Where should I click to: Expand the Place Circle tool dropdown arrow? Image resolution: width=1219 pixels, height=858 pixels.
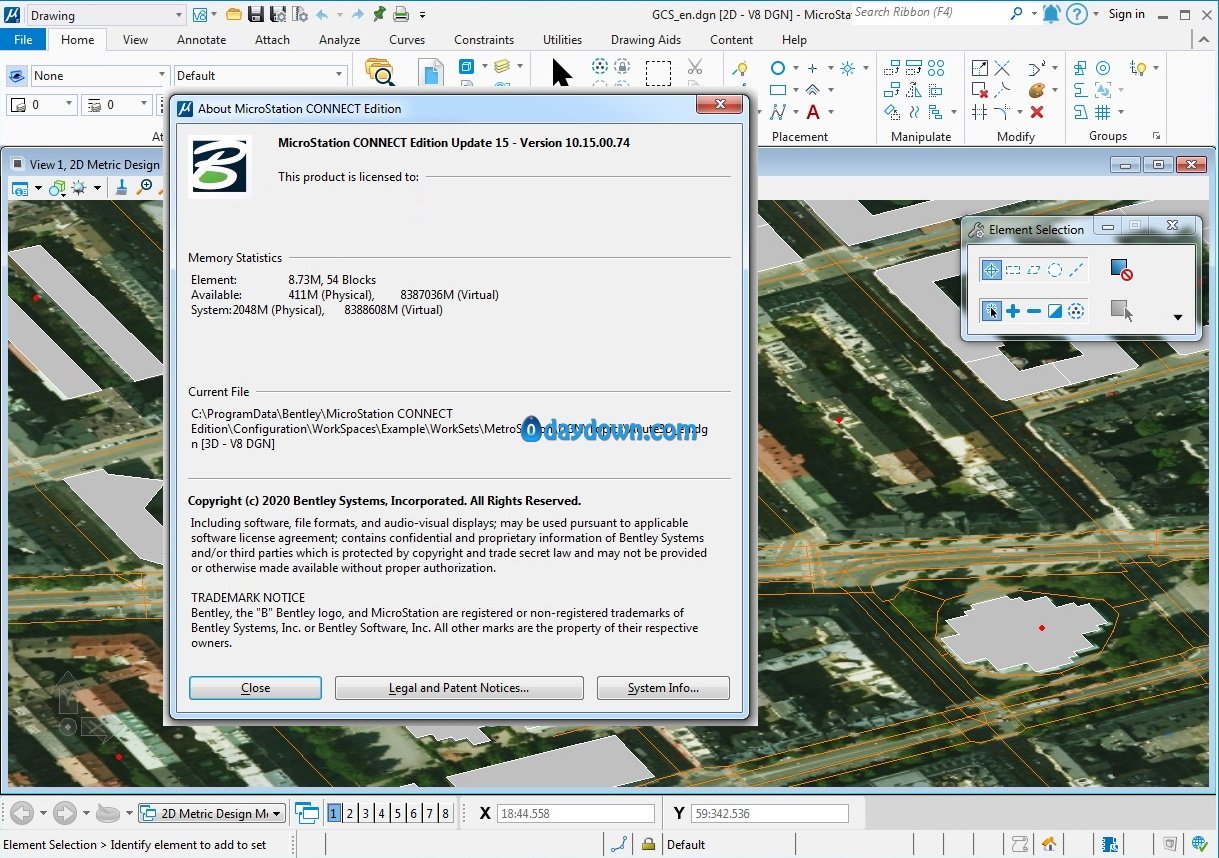click(796, 68)
